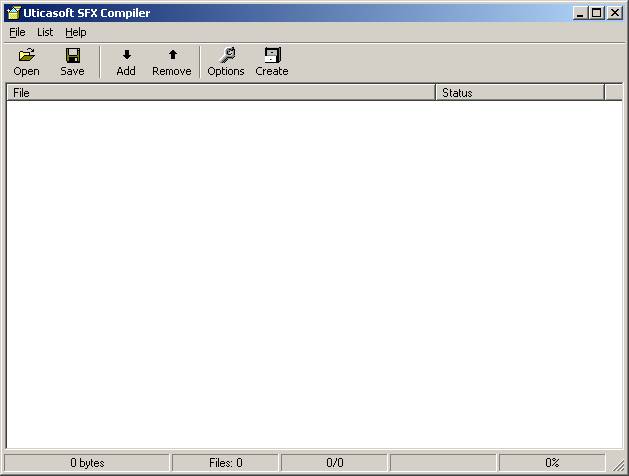Image resolution: width=629 pixels, height=476 pixels.
Task: Click the window resize grip corner
Action: click(619, 467)
